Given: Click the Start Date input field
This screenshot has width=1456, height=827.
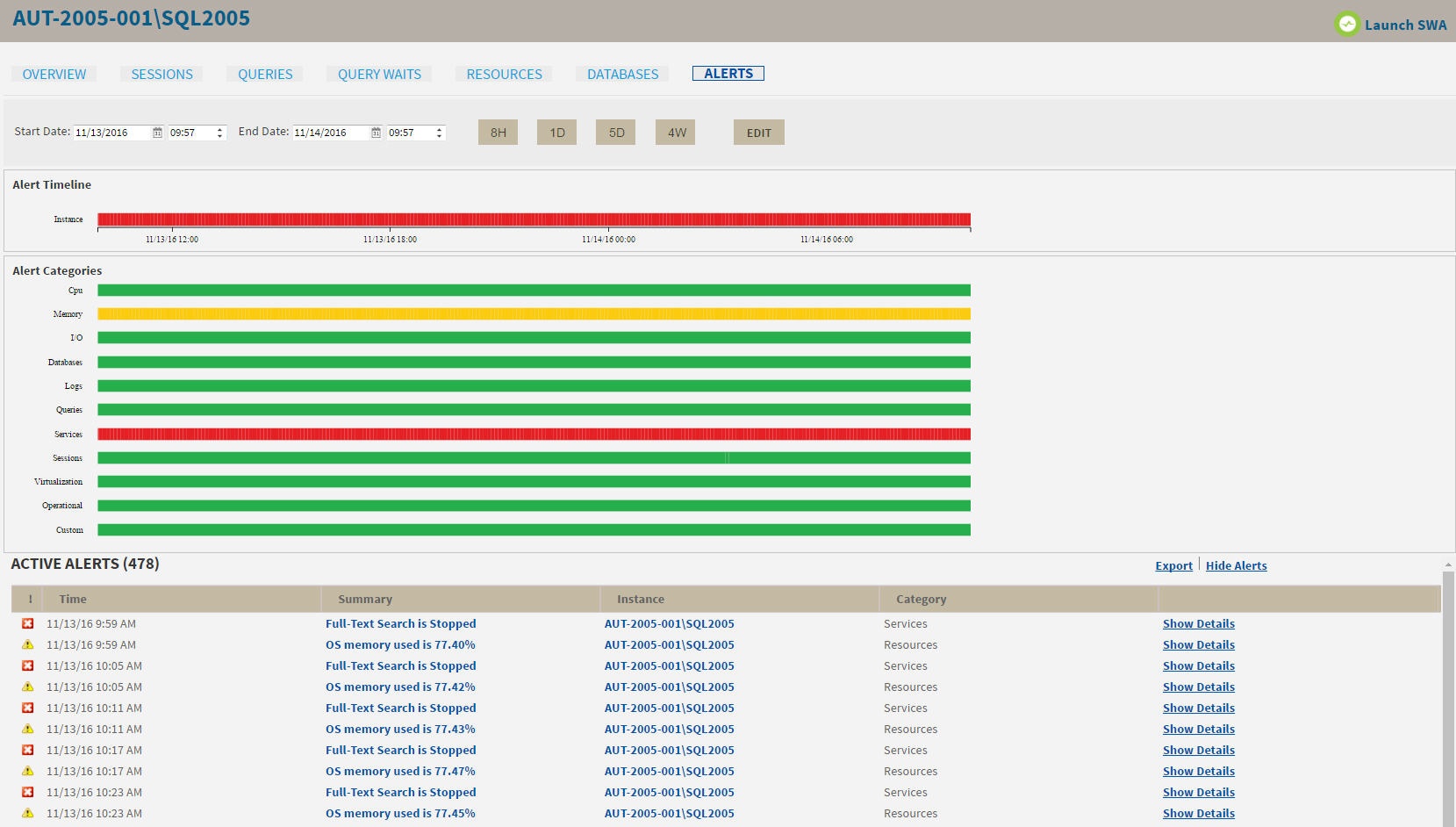Looking at the screenshot, I should [111, 133].
